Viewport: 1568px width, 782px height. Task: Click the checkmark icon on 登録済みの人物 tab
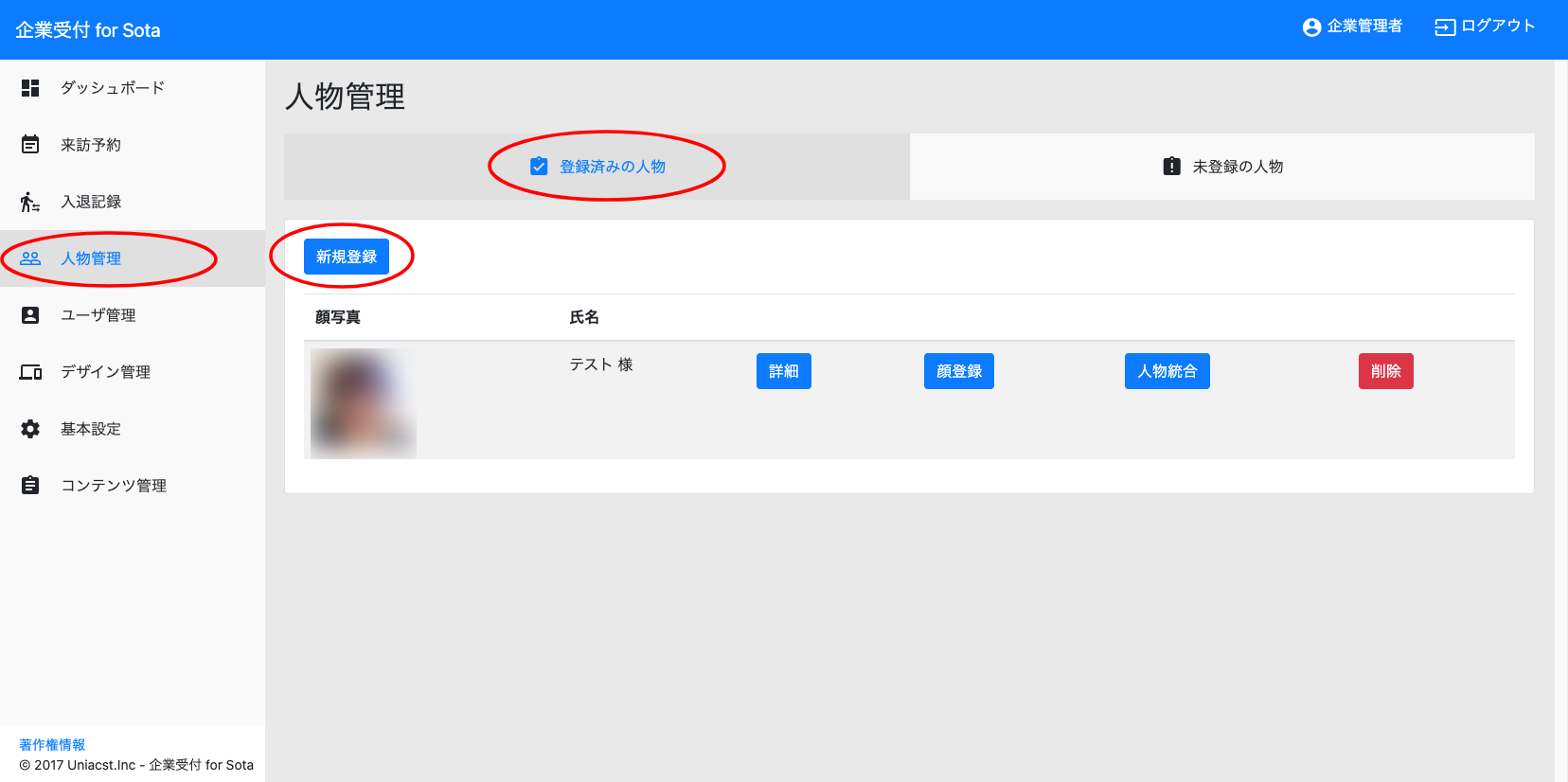click(x=539, y=167)
